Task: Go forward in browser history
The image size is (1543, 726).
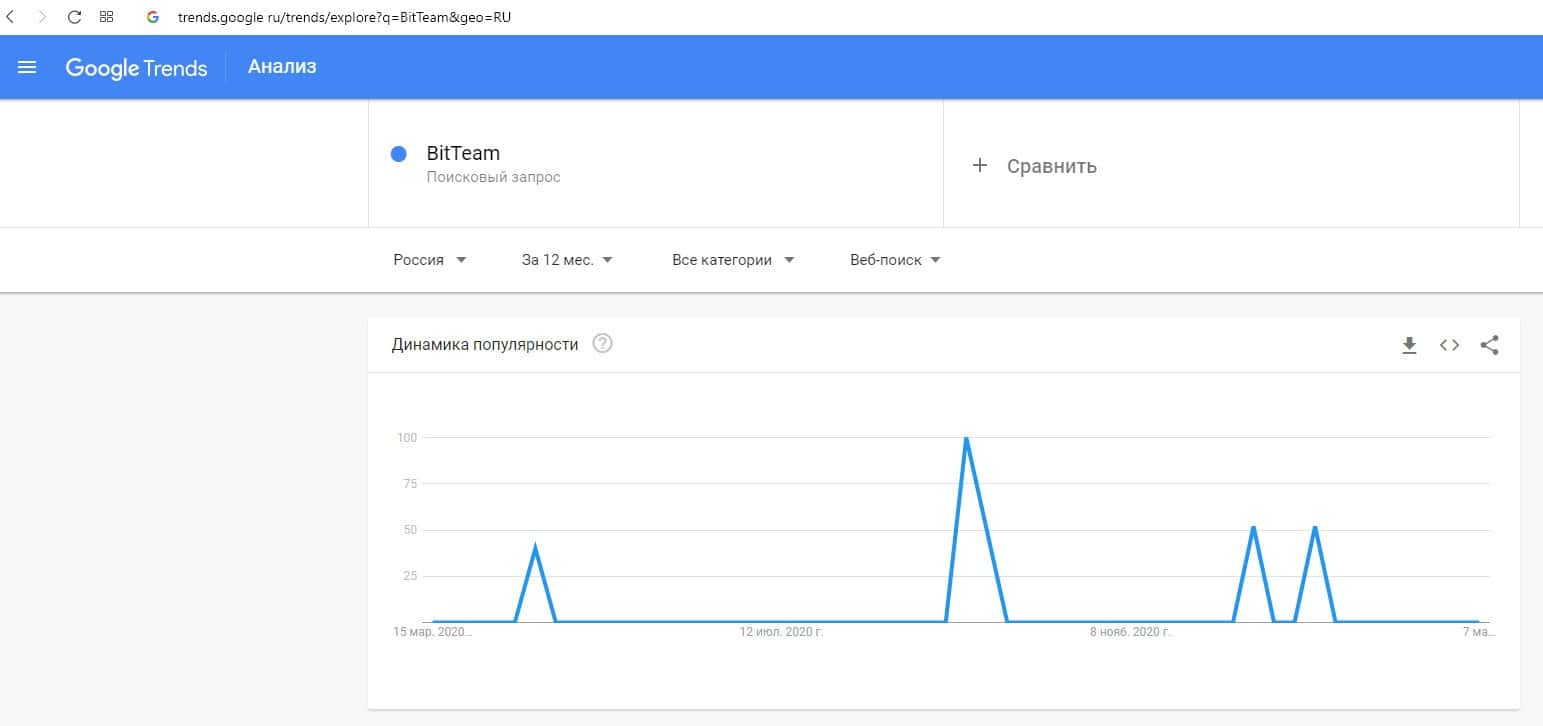Action: coord(42,17)
